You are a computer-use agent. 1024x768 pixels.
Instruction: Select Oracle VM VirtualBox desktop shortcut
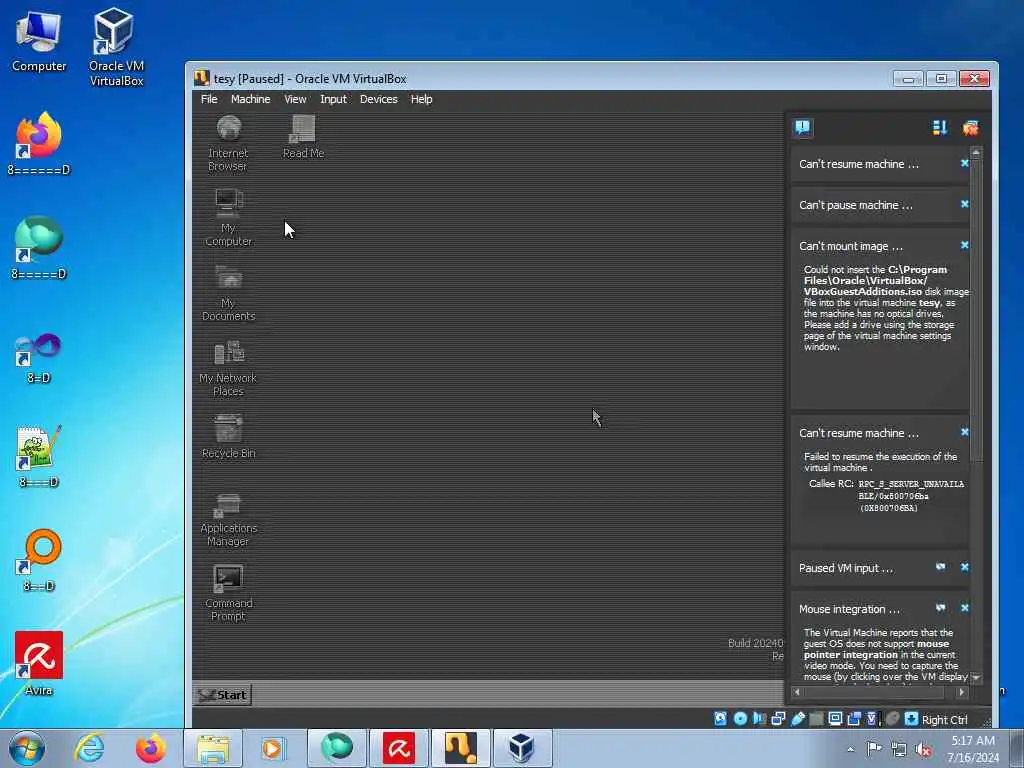click(x=116, y=47)
